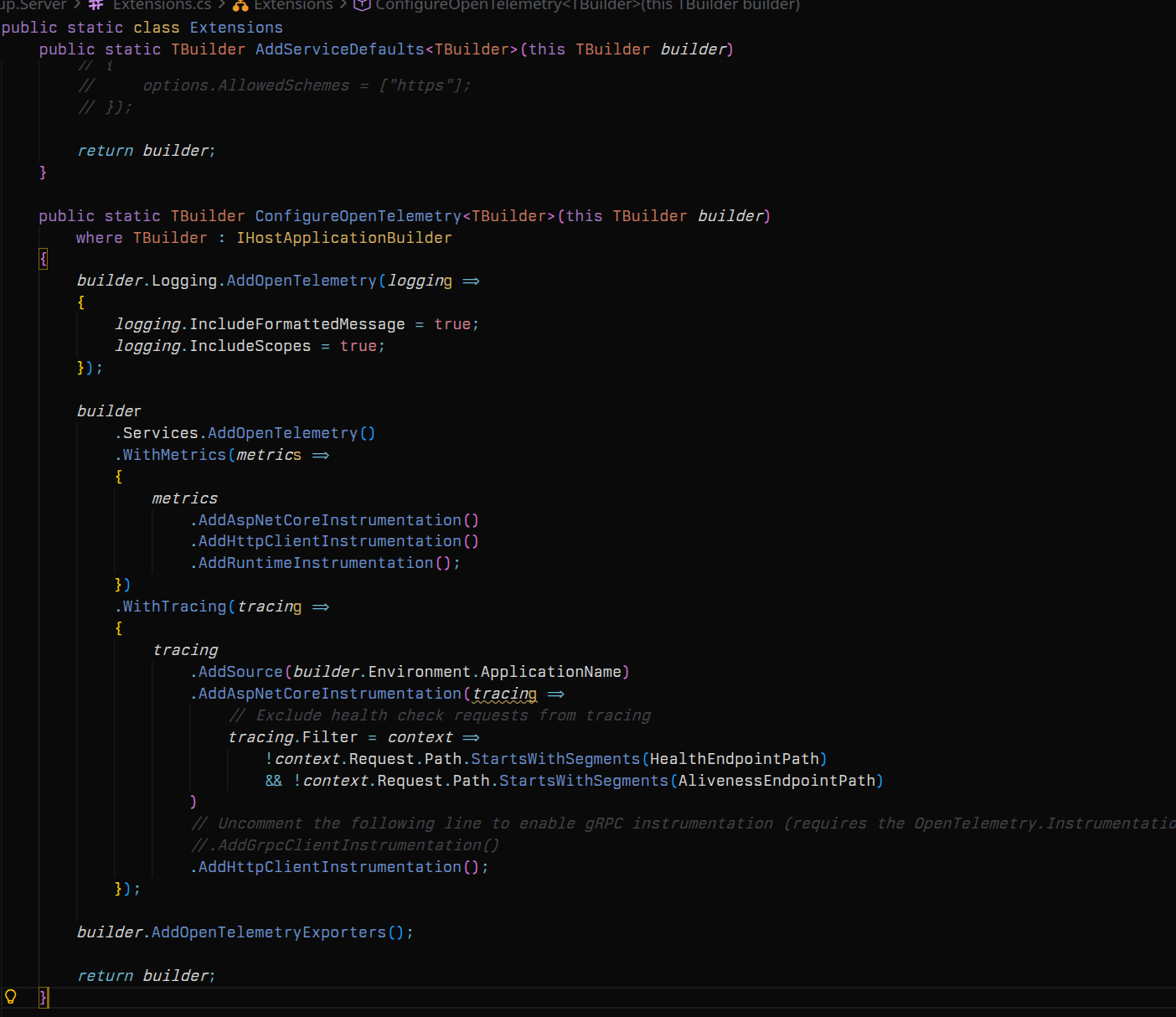Click ApplicationName in the AddSource argument
This screenshot has width=1176, height=1017.
point(551,672)
